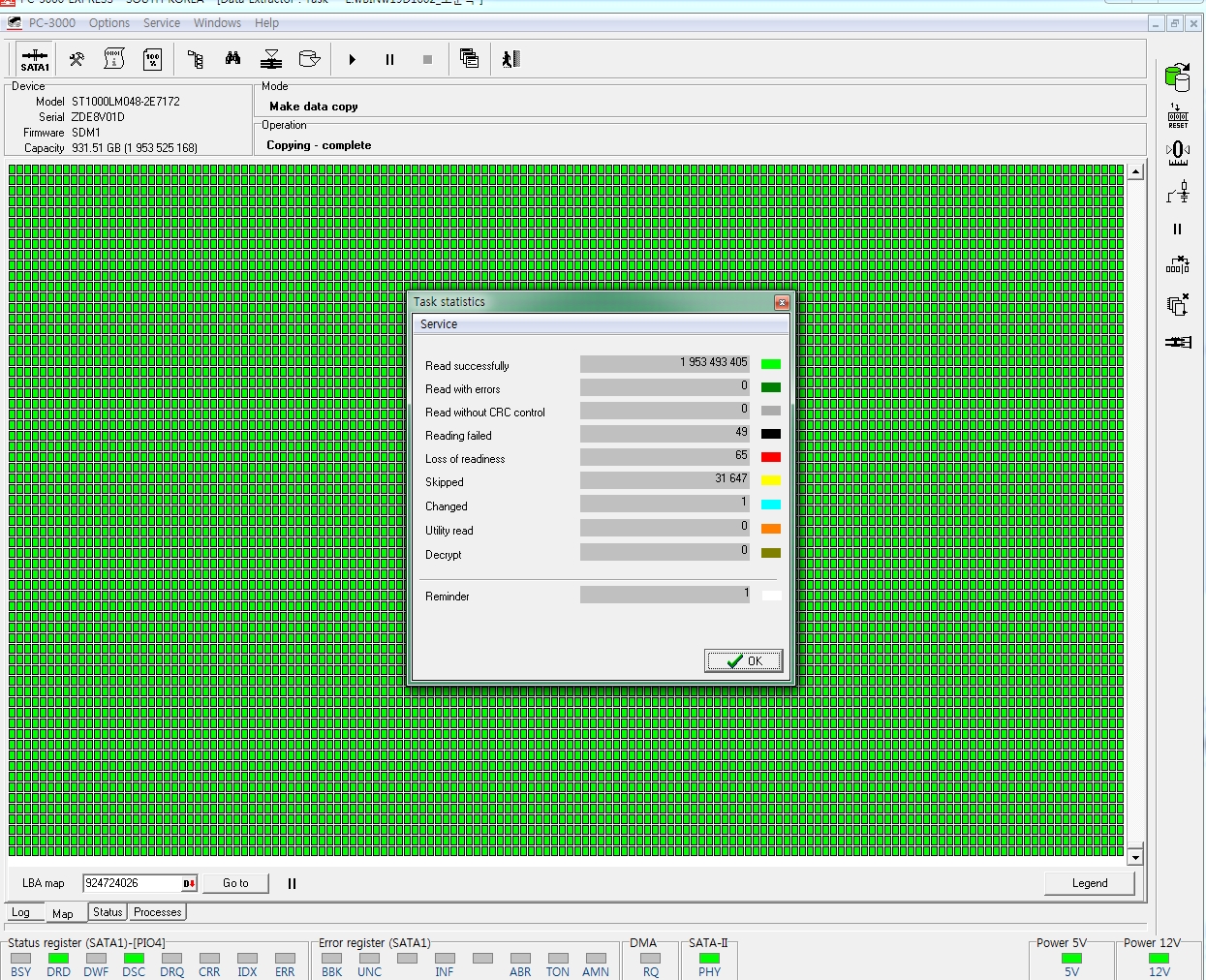
Task: Switch to the Processes tab
Action: pyautogui.click(x=158, y=912)
